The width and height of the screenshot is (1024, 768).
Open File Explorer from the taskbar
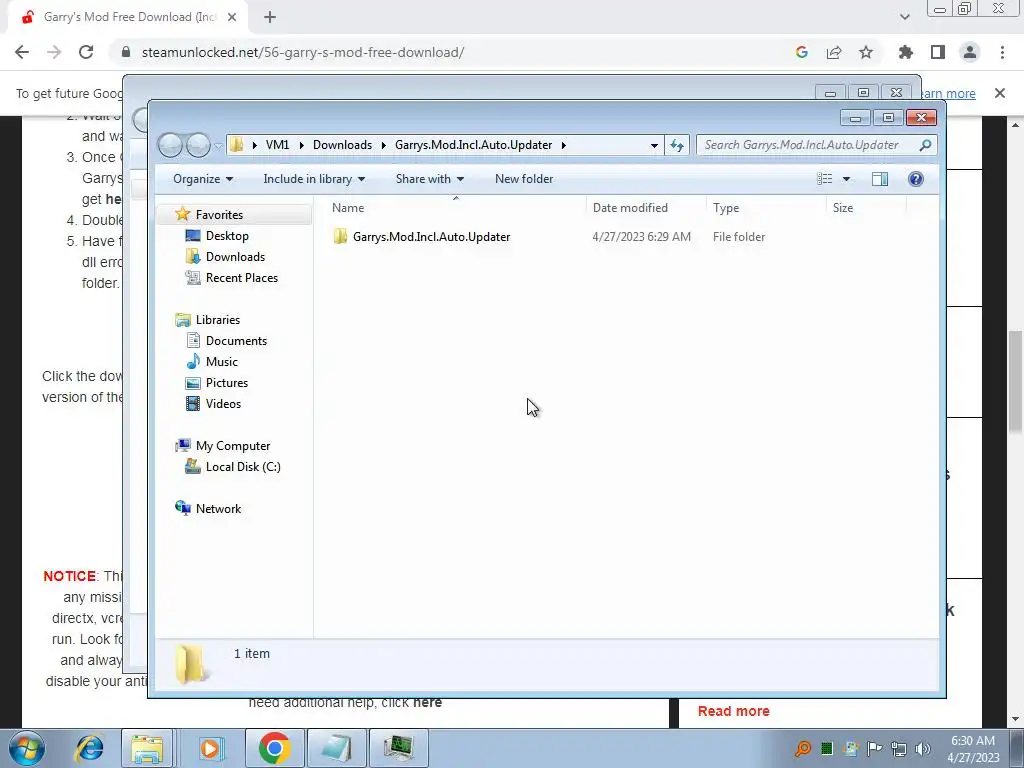pyautogui.click(x=147, y=748)
